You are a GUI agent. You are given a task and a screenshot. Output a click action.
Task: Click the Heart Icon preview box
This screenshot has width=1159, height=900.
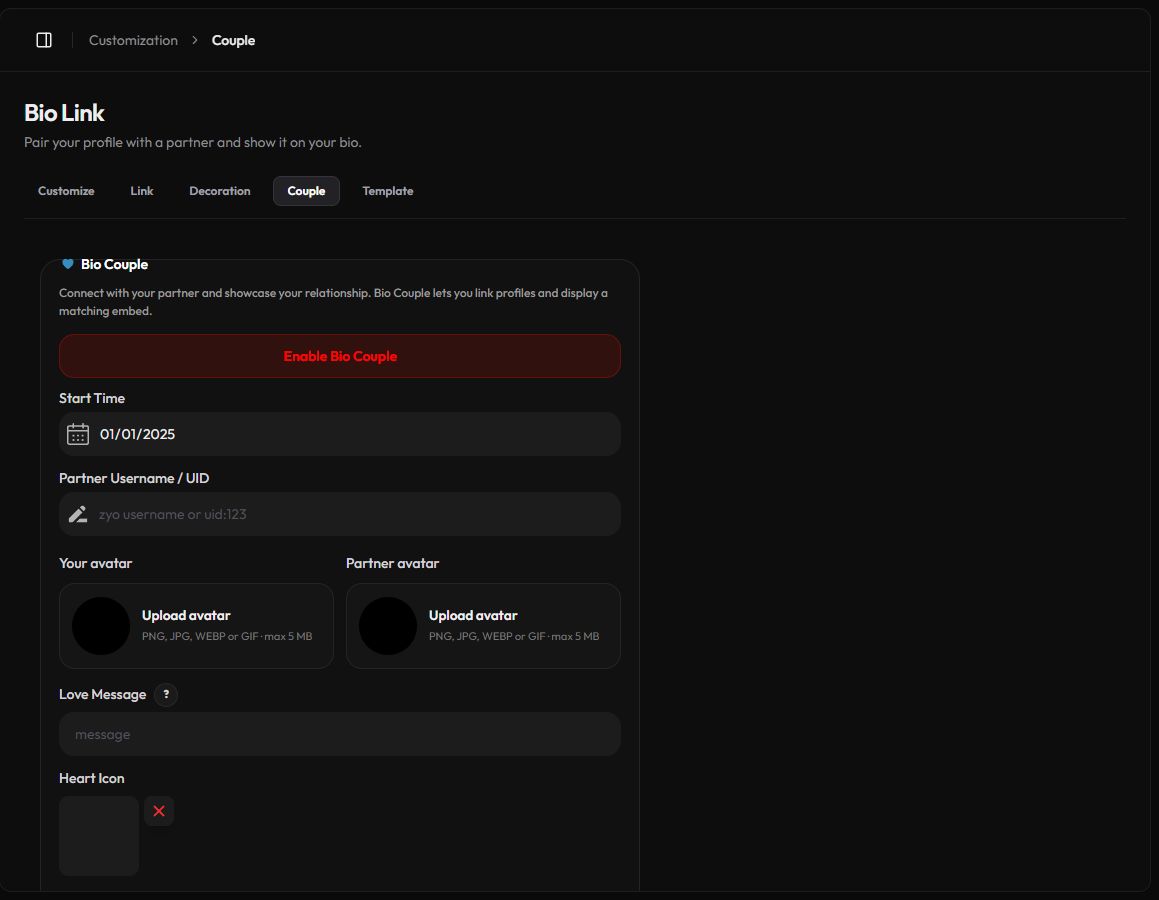click(99, 836)
